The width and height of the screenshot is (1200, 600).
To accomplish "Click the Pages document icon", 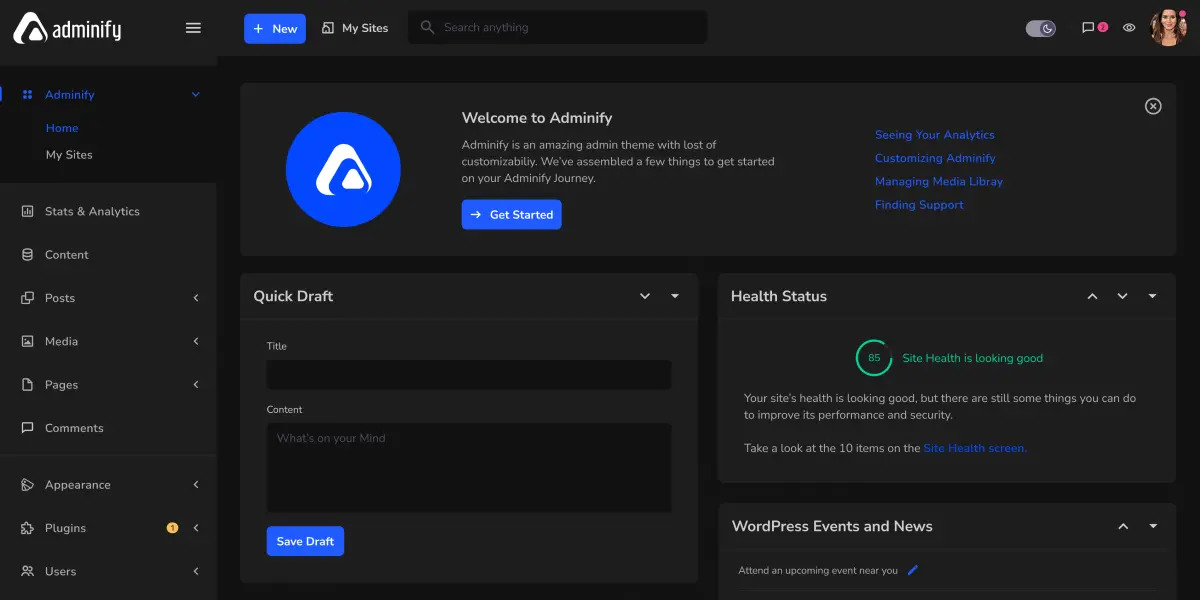I will [27, 385].
